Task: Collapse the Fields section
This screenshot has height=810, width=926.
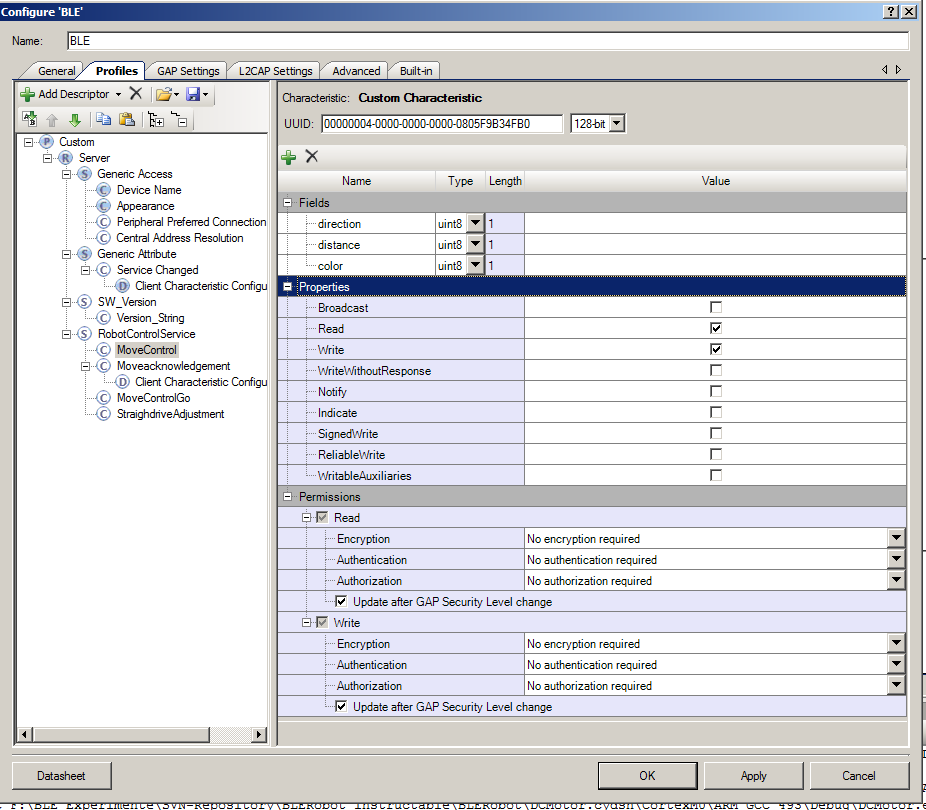Action: click(288, 202)
